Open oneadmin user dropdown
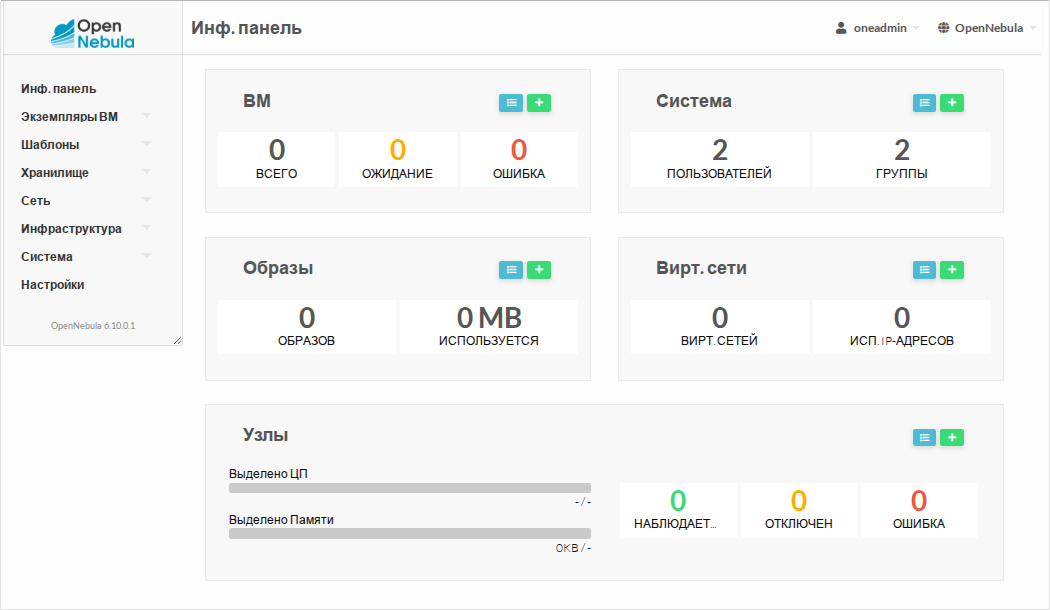1050x610 pixels. 877,28
